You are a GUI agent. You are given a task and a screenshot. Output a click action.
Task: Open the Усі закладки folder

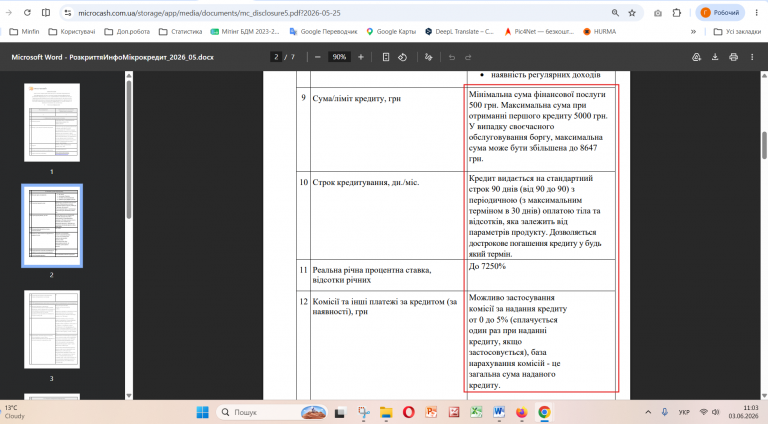[737, 31]
